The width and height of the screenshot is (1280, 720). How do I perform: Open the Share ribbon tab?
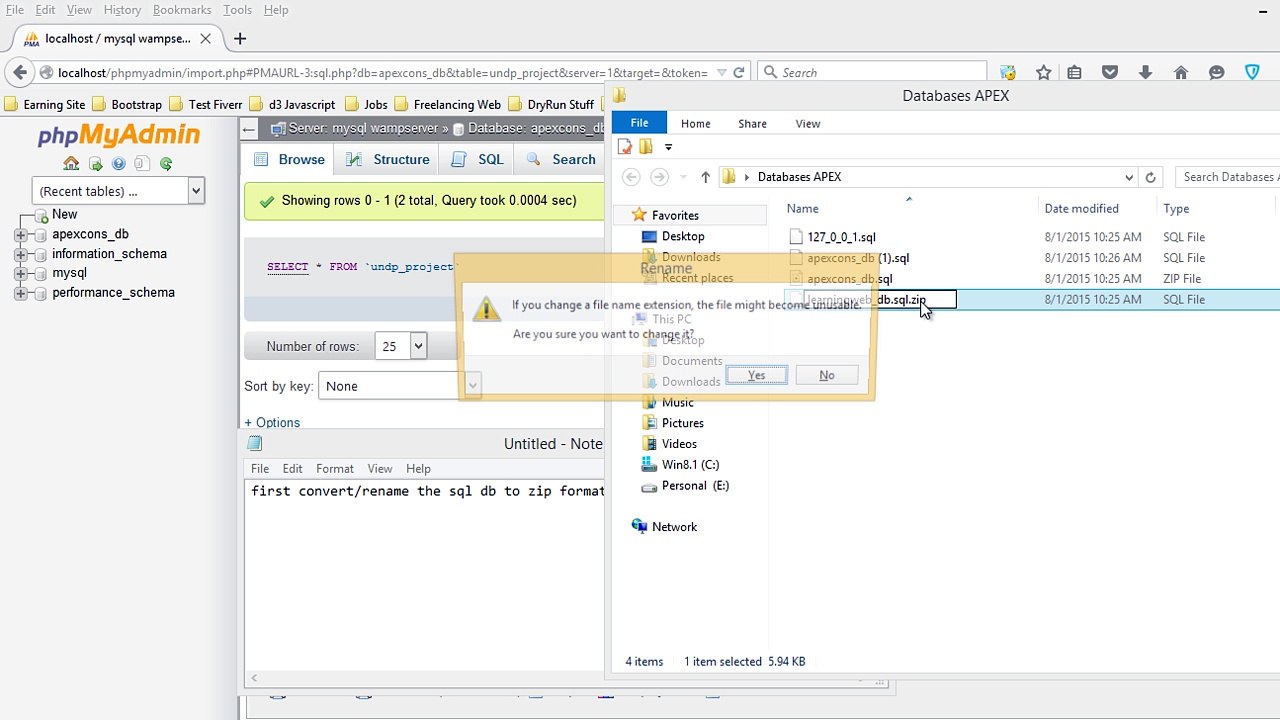pyautogui.click(x=752, y=124)
